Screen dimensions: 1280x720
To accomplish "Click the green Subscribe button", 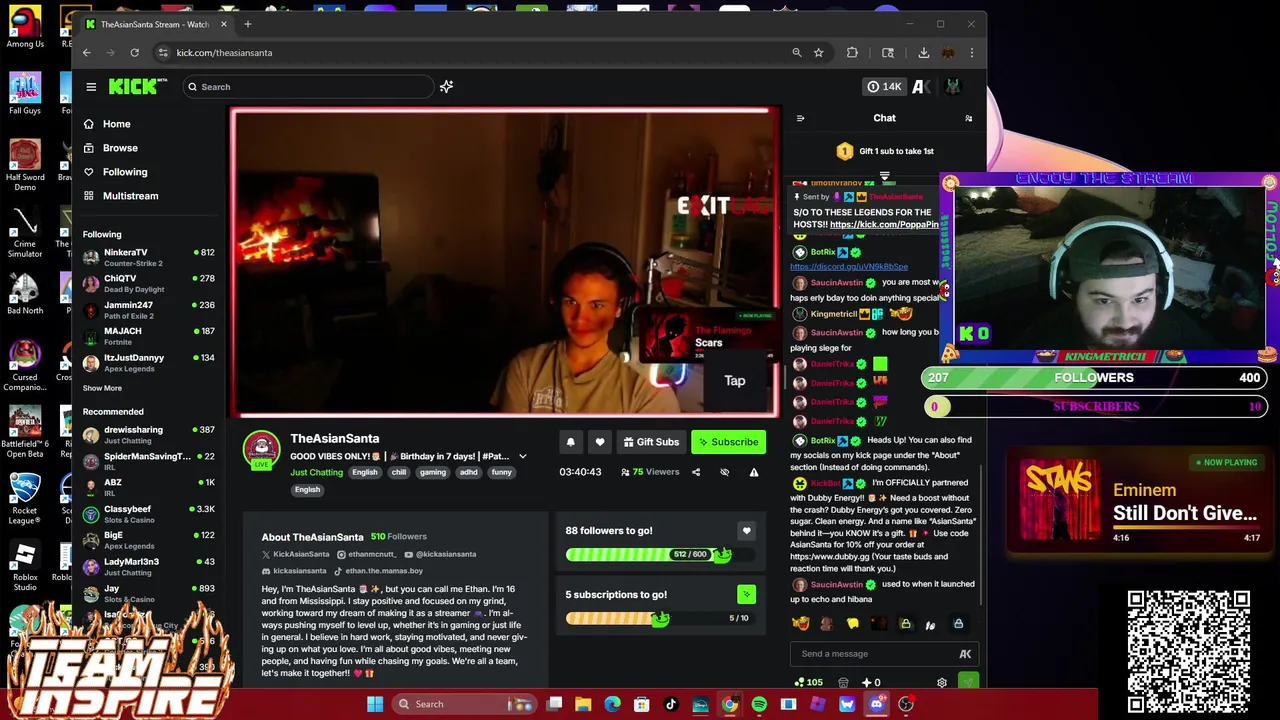I will click(x=728, y=442).
